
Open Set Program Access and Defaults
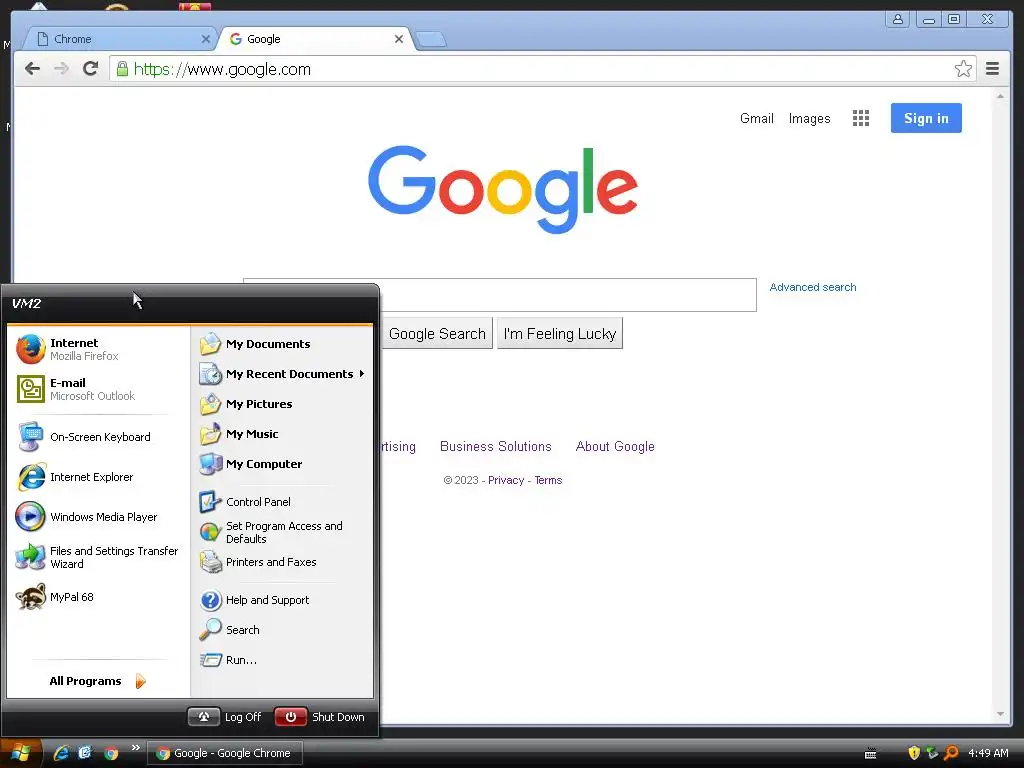tap(283, 532)
